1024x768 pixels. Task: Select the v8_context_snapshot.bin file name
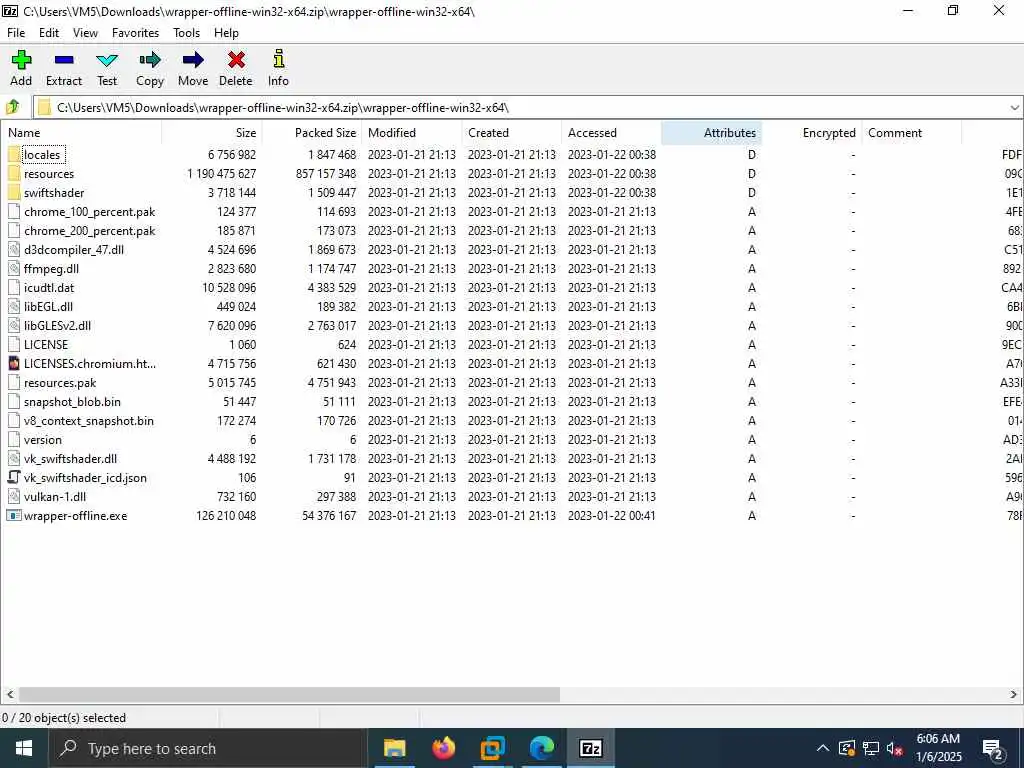pos(89,421)
